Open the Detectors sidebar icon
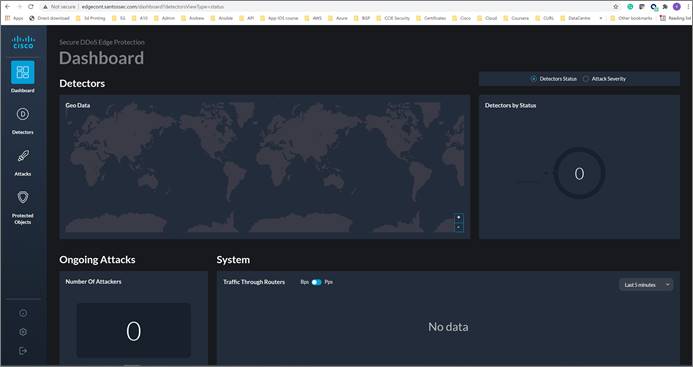Image resolution: width=693 pixels, height=367 pixels. coord(23,114)
